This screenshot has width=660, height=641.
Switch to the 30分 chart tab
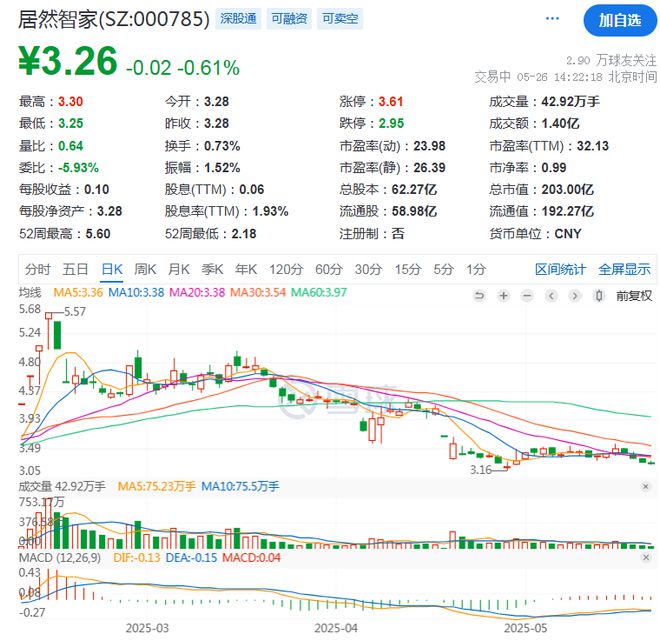pos(368,269)
